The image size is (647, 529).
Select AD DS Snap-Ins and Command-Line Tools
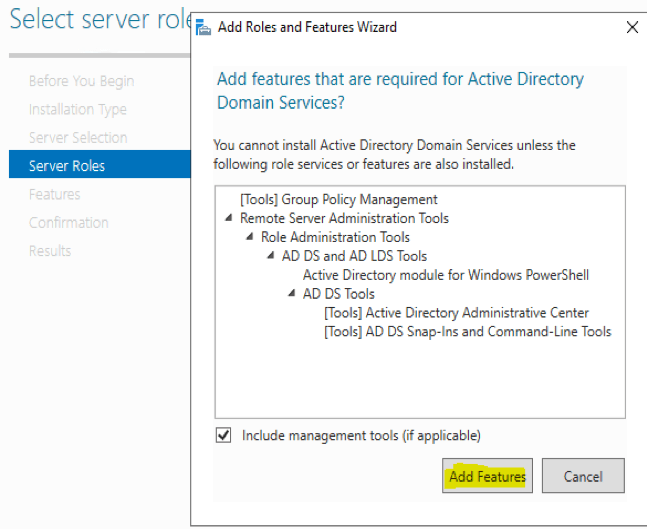pos(467,332)
